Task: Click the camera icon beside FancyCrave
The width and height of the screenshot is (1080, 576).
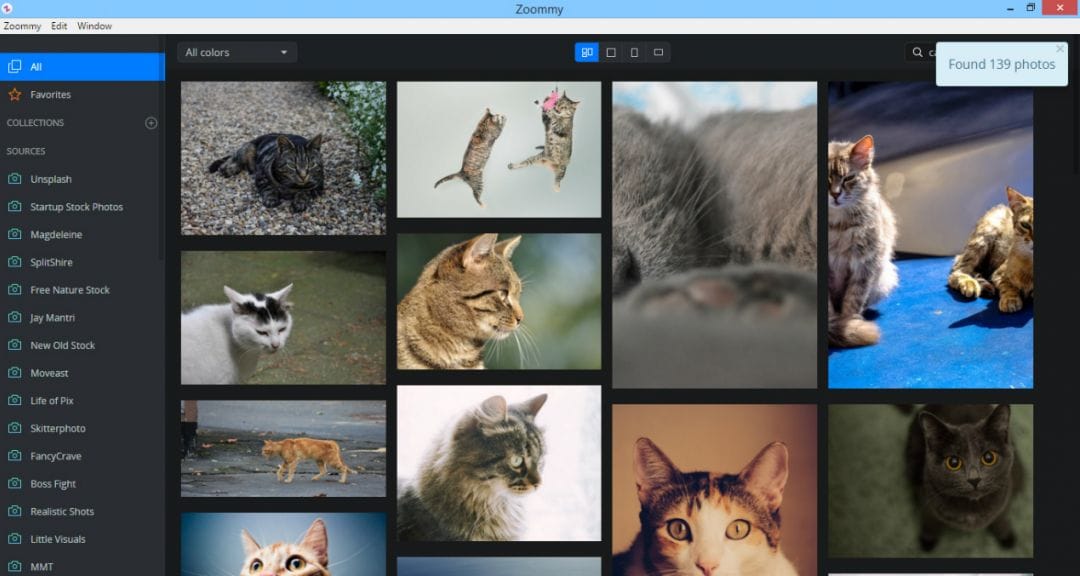Action: tap(14, 455)
